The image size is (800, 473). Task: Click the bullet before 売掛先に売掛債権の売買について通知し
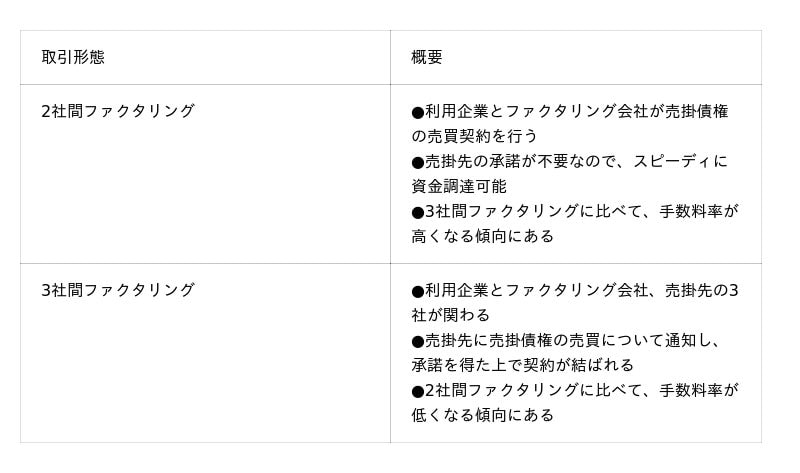418,340
